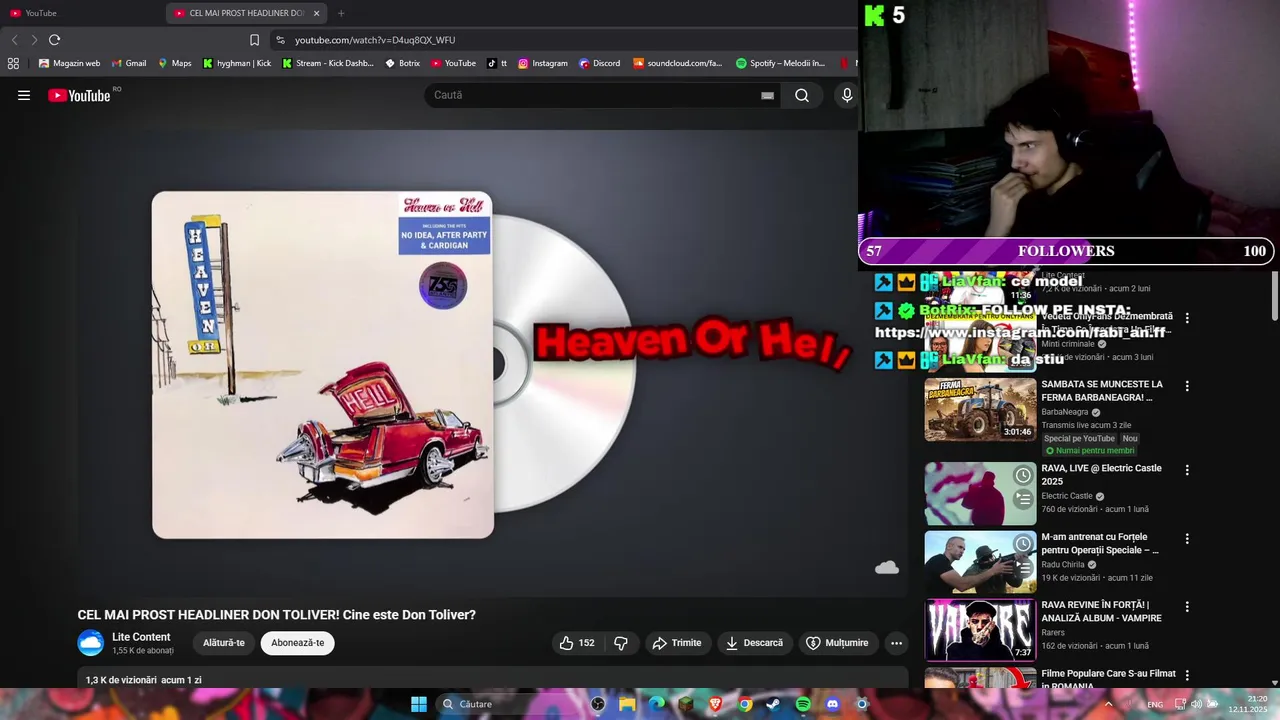
Task: Open the Instagram bookmark
Action: click(542, 63)
